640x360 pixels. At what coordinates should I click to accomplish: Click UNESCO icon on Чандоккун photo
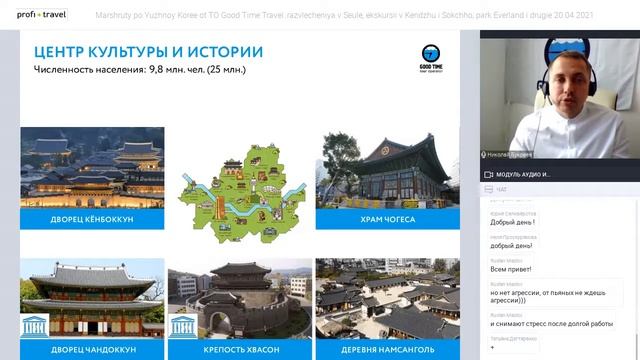coord(35,326)
